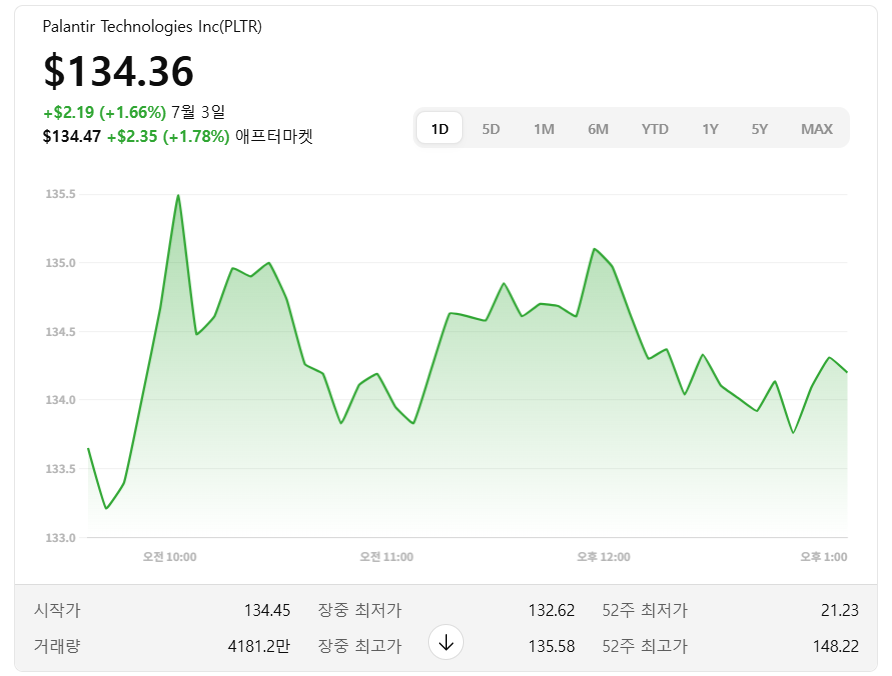Click the 135.58 intraday high value
This screenshot has width=892, height=676.
point(551,646)
